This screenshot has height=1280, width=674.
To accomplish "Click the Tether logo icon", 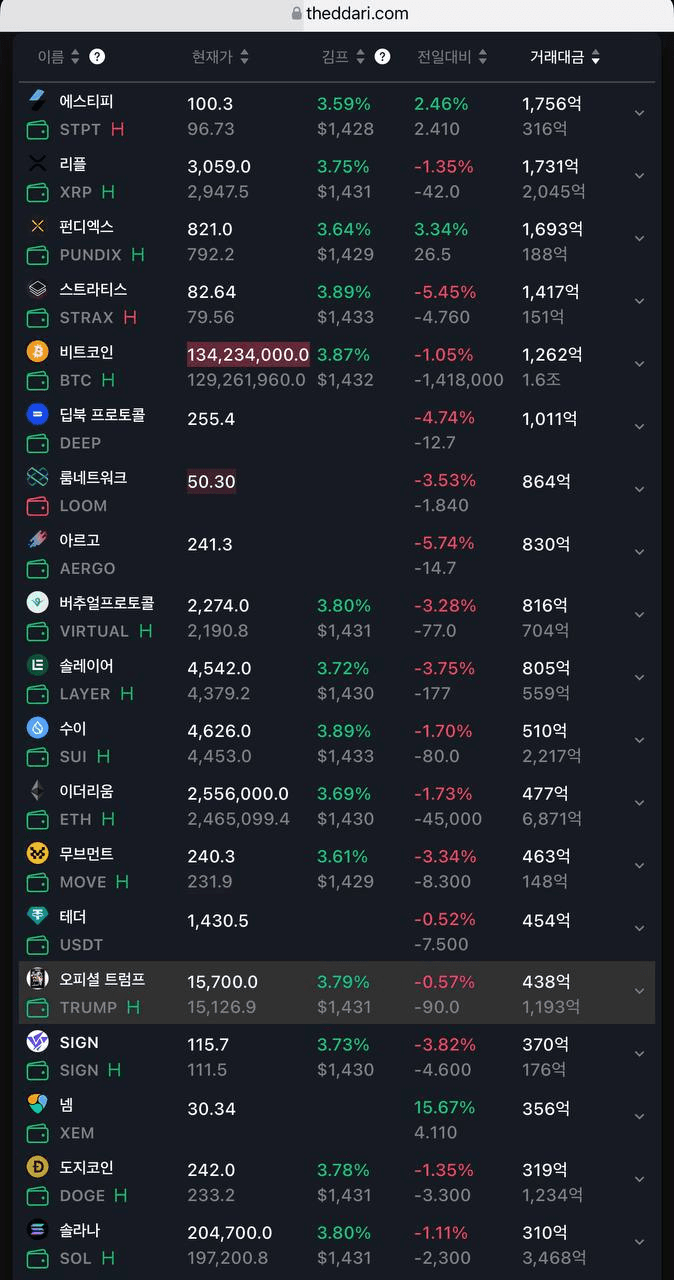I will pos(37,916).
